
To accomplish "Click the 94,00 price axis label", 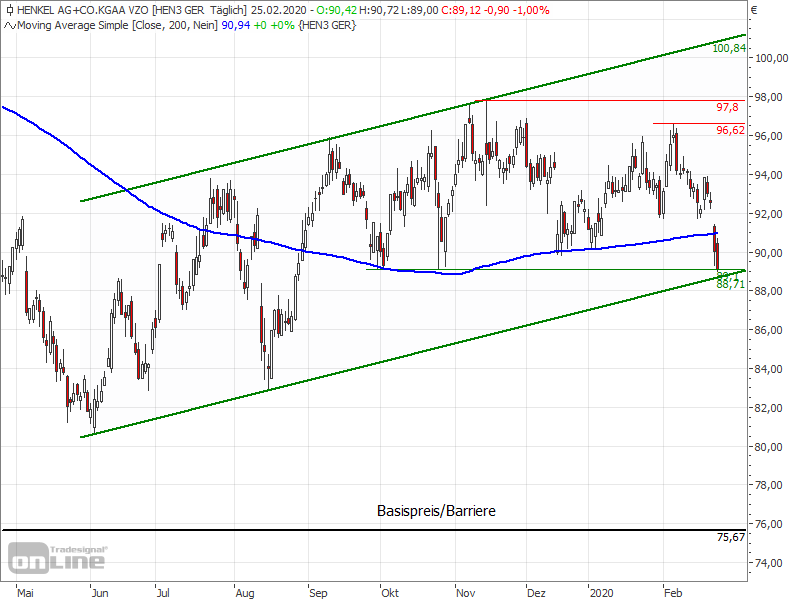I will (x=768, y=175).
